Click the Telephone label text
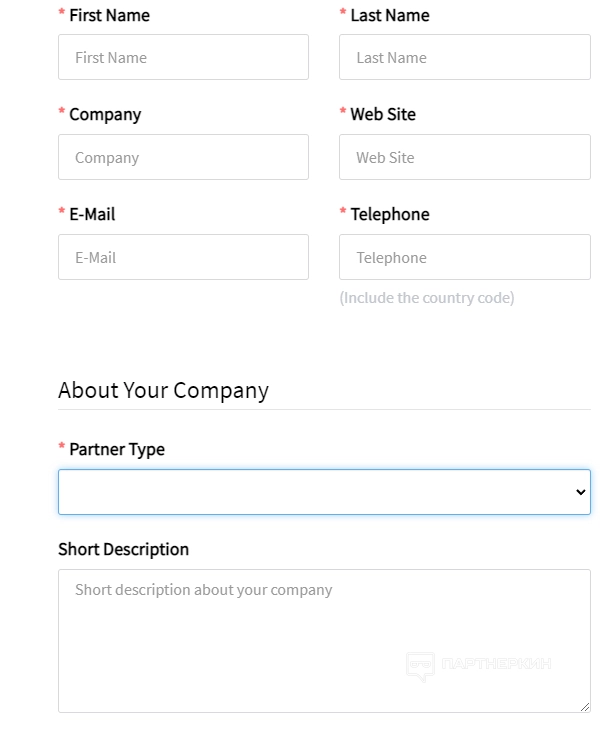Screen dimensions: 602x734 point(389,214)
